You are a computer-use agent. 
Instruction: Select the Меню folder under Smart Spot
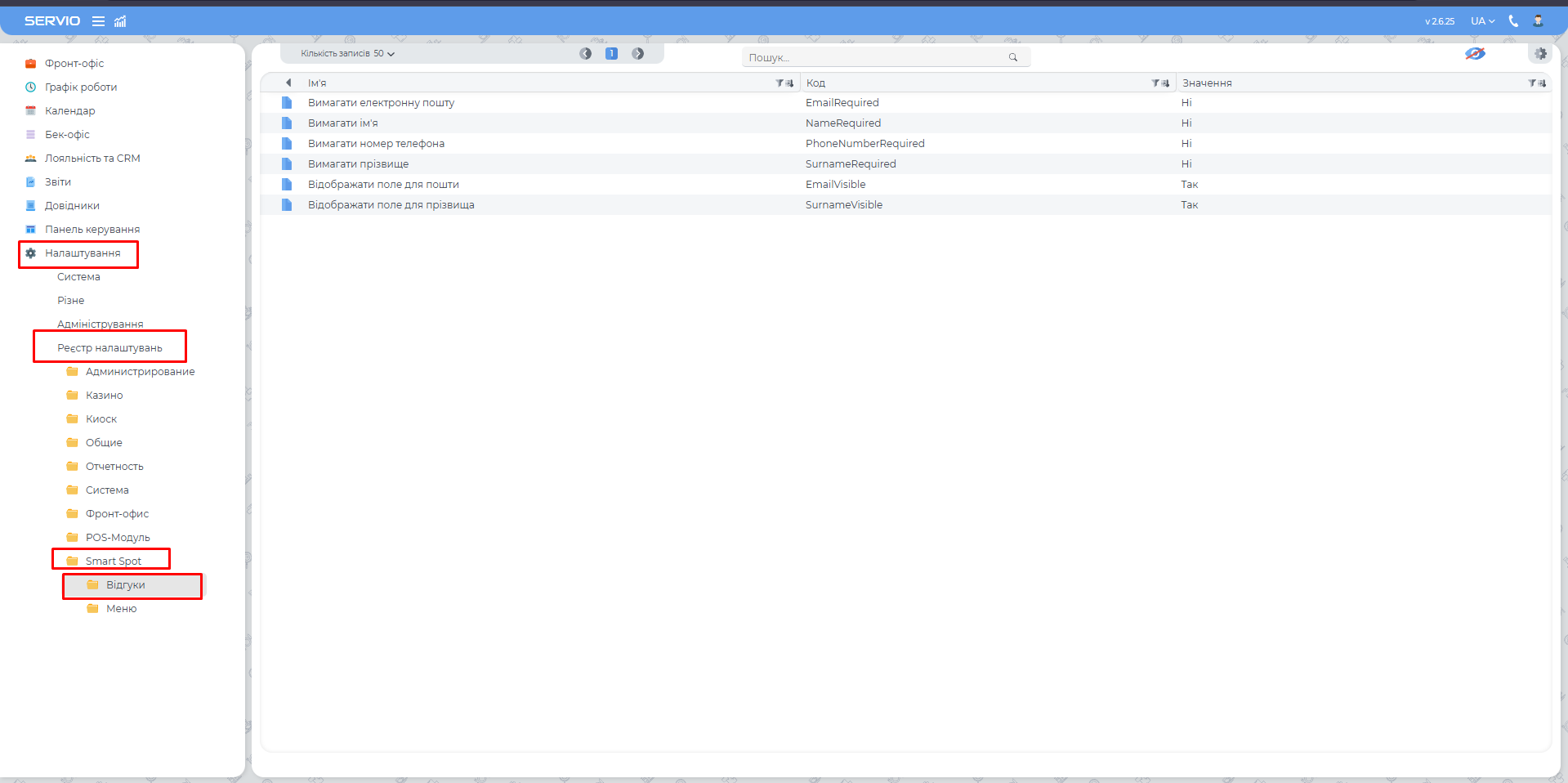pyautogui.click(x=121, y=608)
